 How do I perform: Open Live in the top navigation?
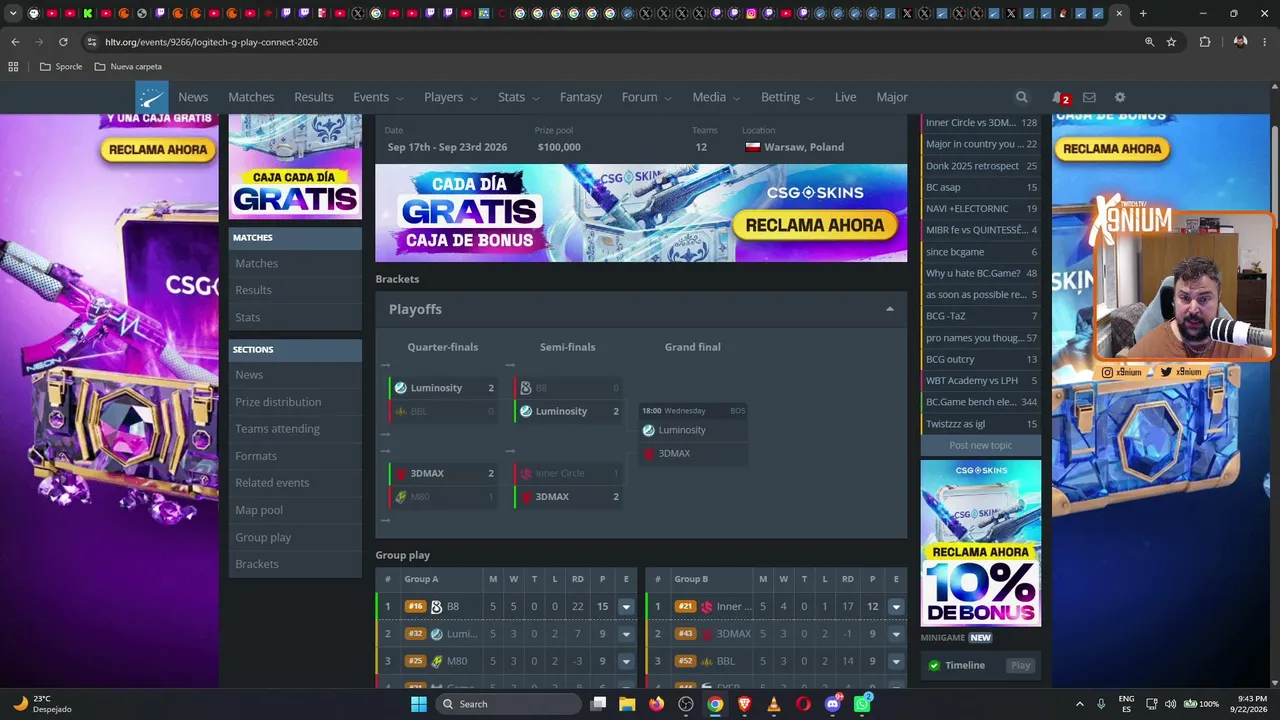tap(846, 97)
